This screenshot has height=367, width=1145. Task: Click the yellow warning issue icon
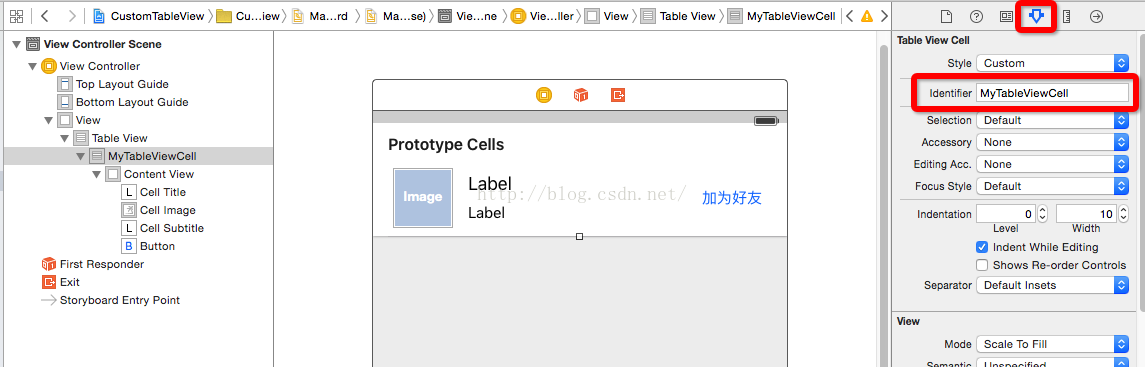point(867,16)
